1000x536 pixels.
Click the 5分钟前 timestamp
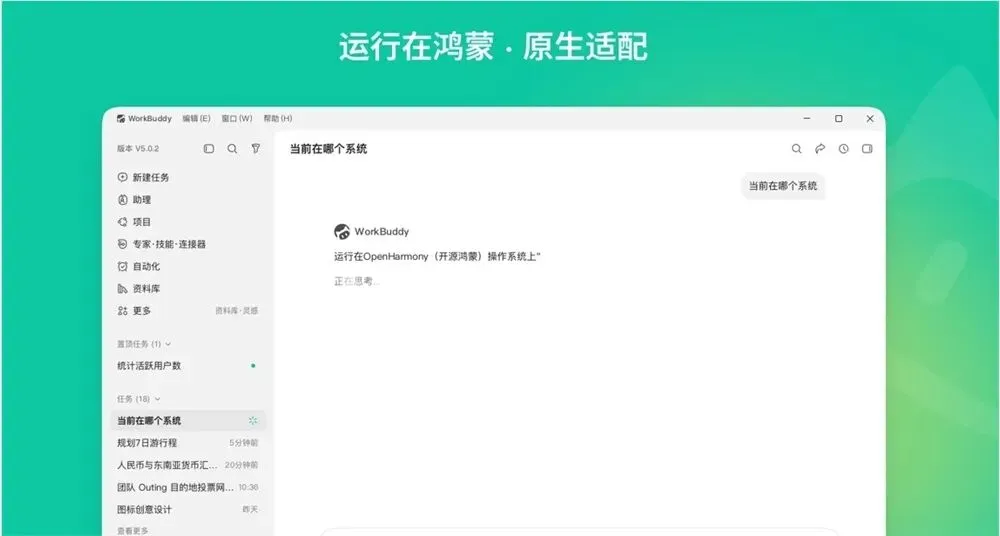[244, 443]
